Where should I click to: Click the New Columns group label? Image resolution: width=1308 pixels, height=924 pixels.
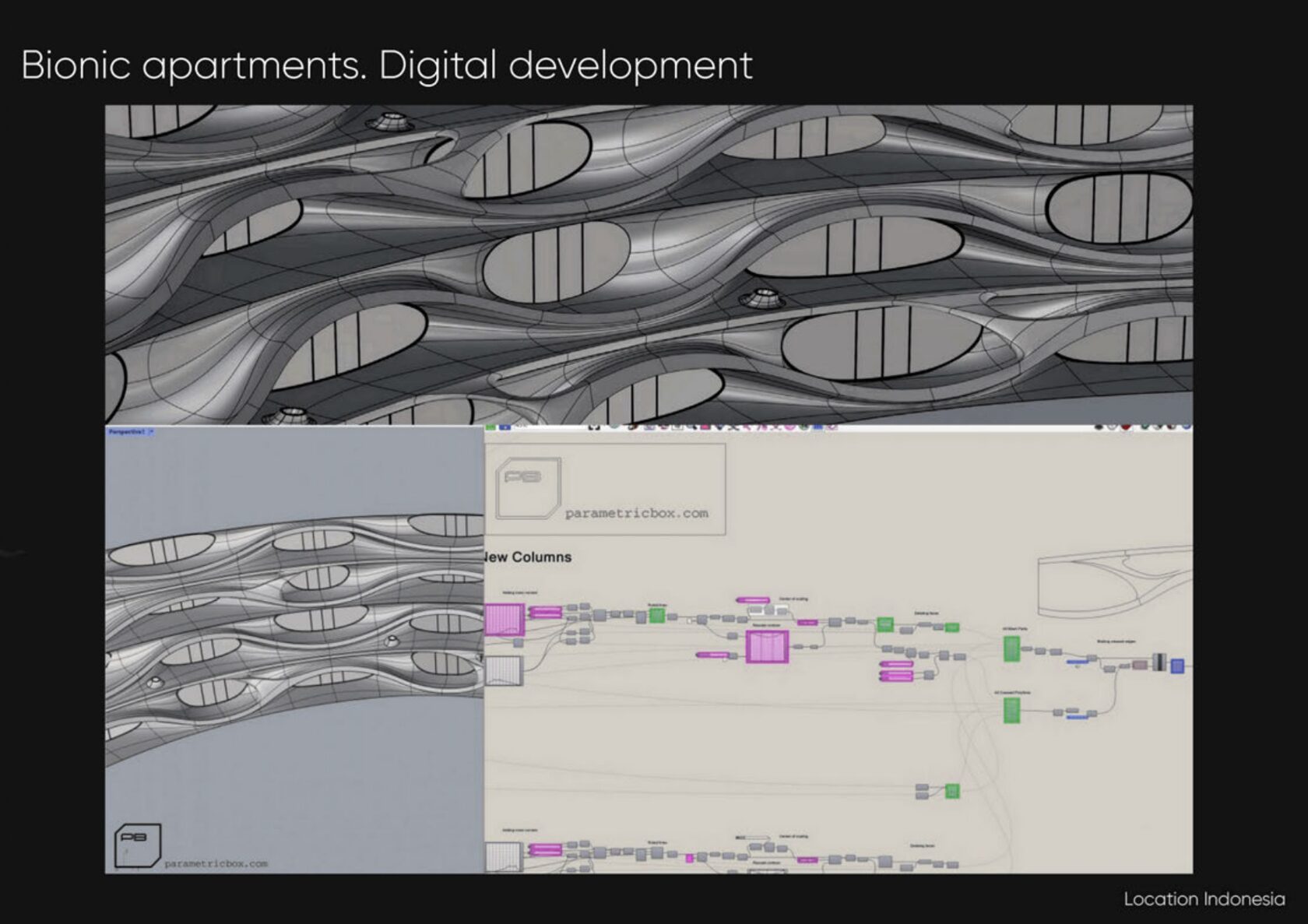(x=529, y=557)
